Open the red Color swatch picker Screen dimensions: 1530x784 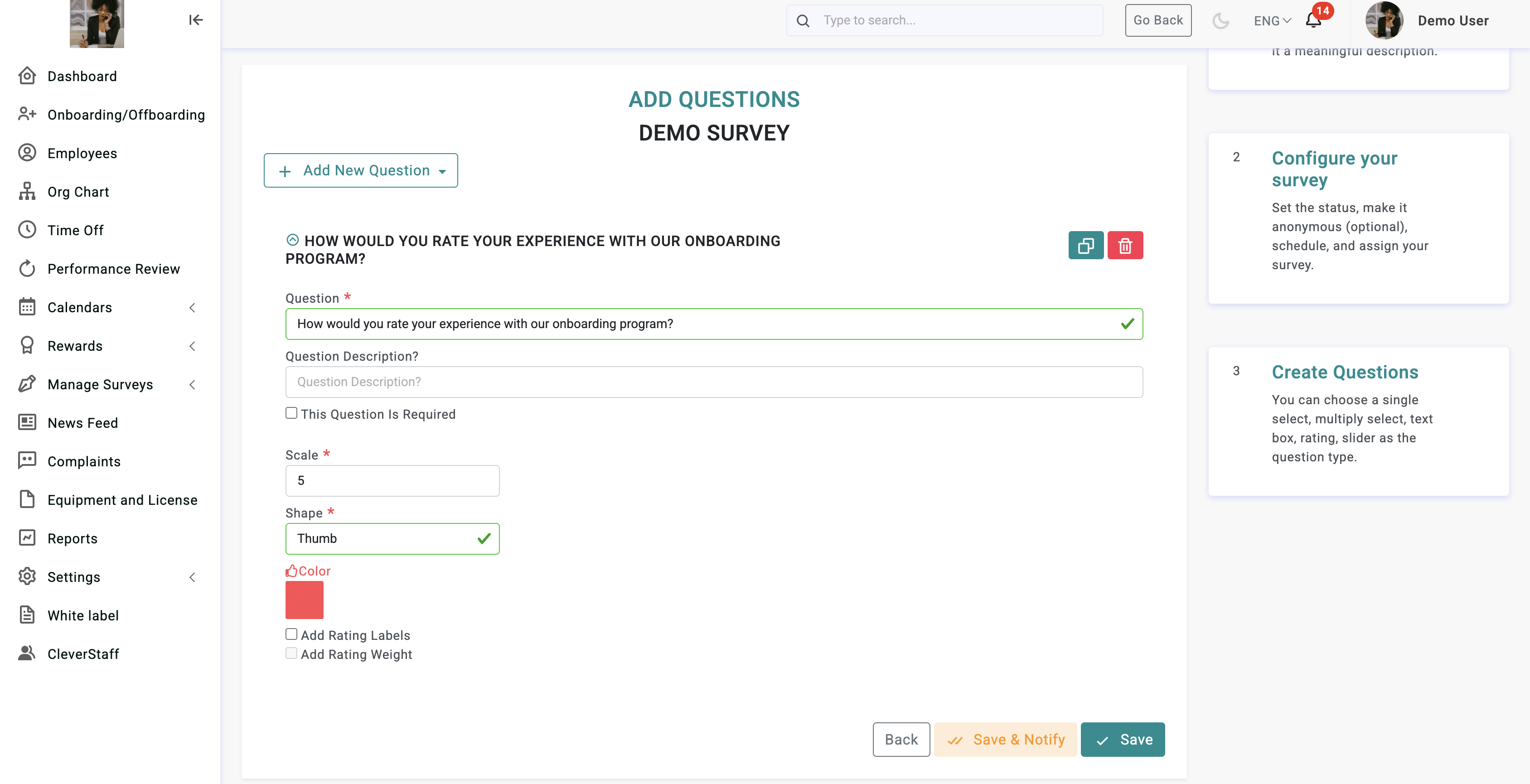click(x=304, y=600)
